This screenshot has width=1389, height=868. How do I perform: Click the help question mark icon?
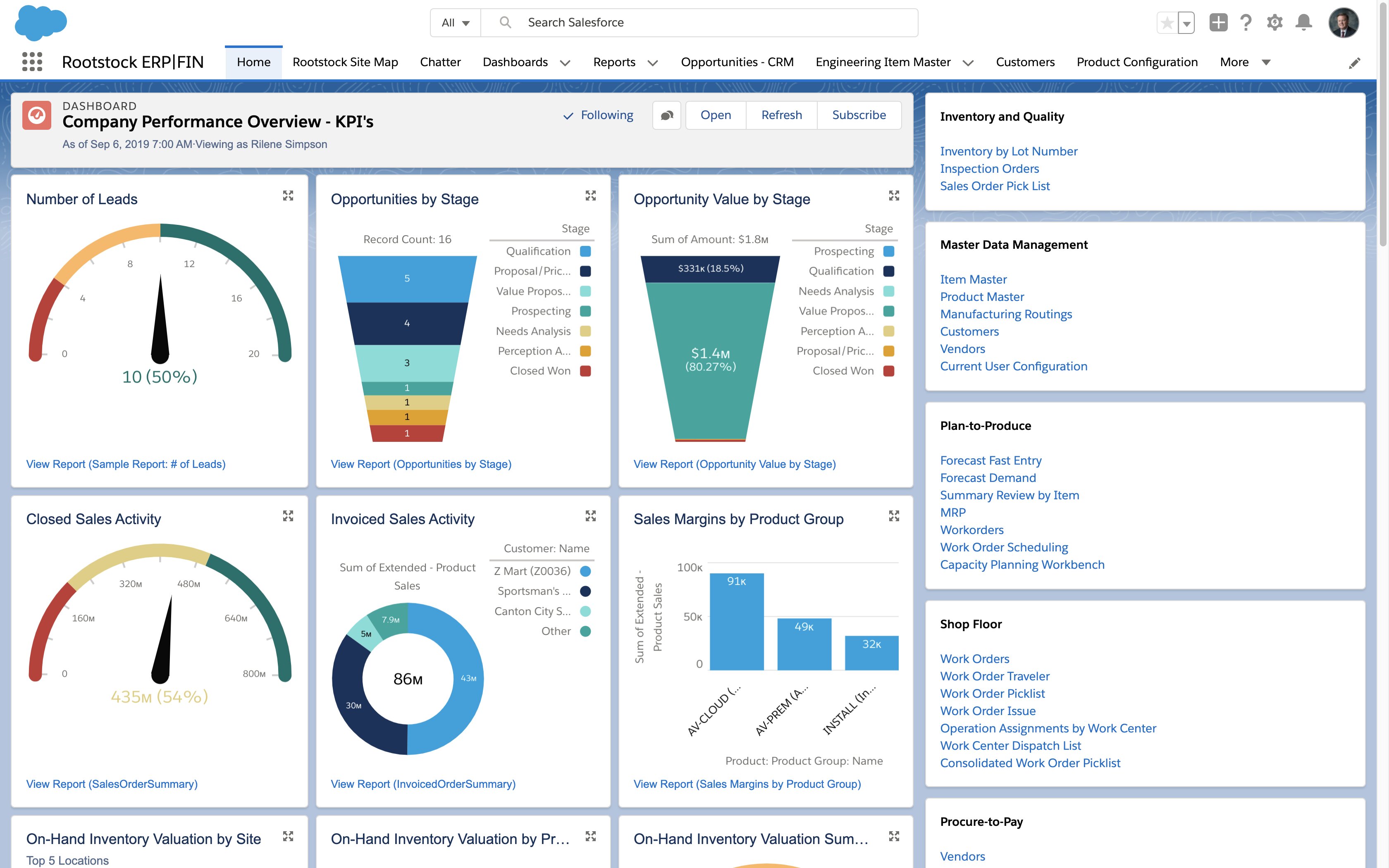(x=1246, y=22)
